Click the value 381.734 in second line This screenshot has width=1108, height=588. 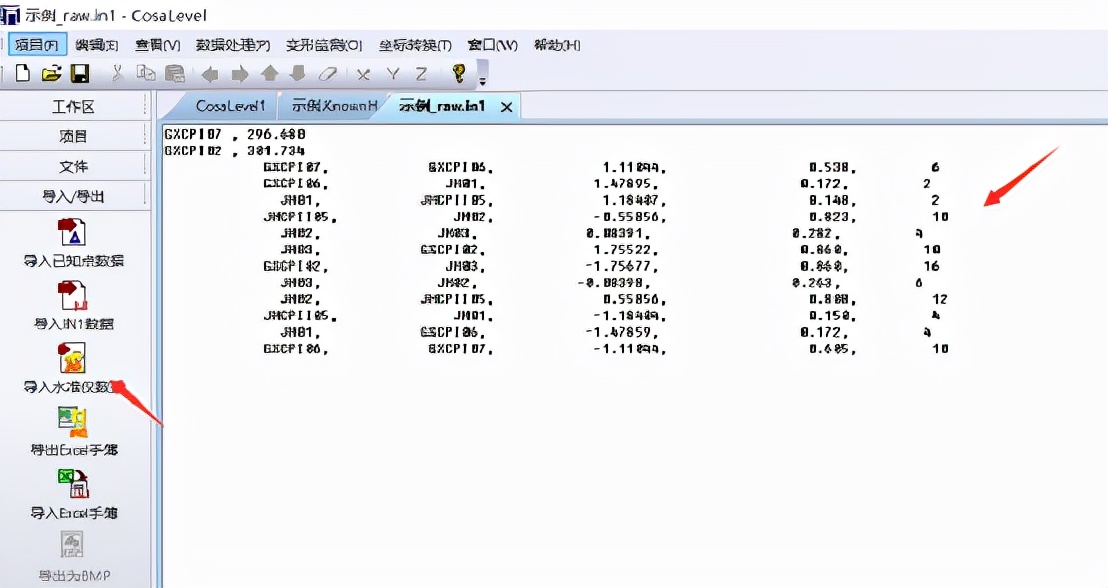click(x=276, y=151)
